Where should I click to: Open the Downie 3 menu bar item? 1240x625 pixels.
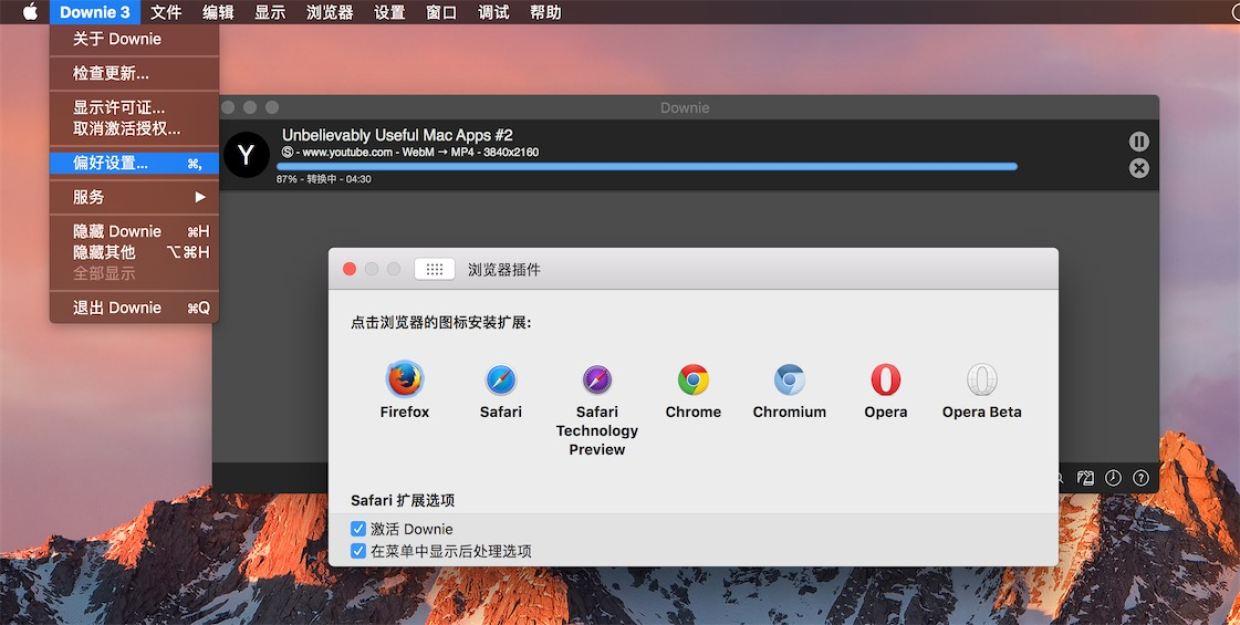point(95,12)
